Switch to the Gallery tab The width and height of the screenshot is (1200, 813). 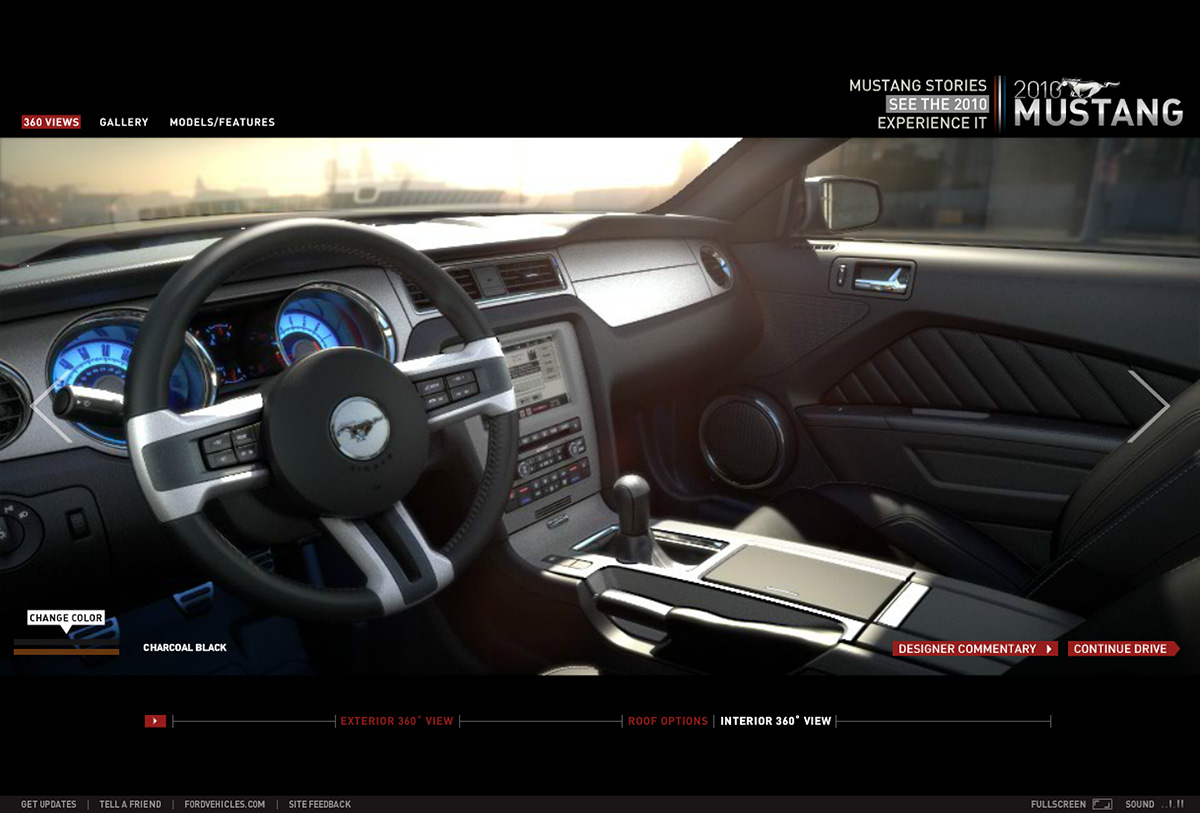tap(124, 122)
